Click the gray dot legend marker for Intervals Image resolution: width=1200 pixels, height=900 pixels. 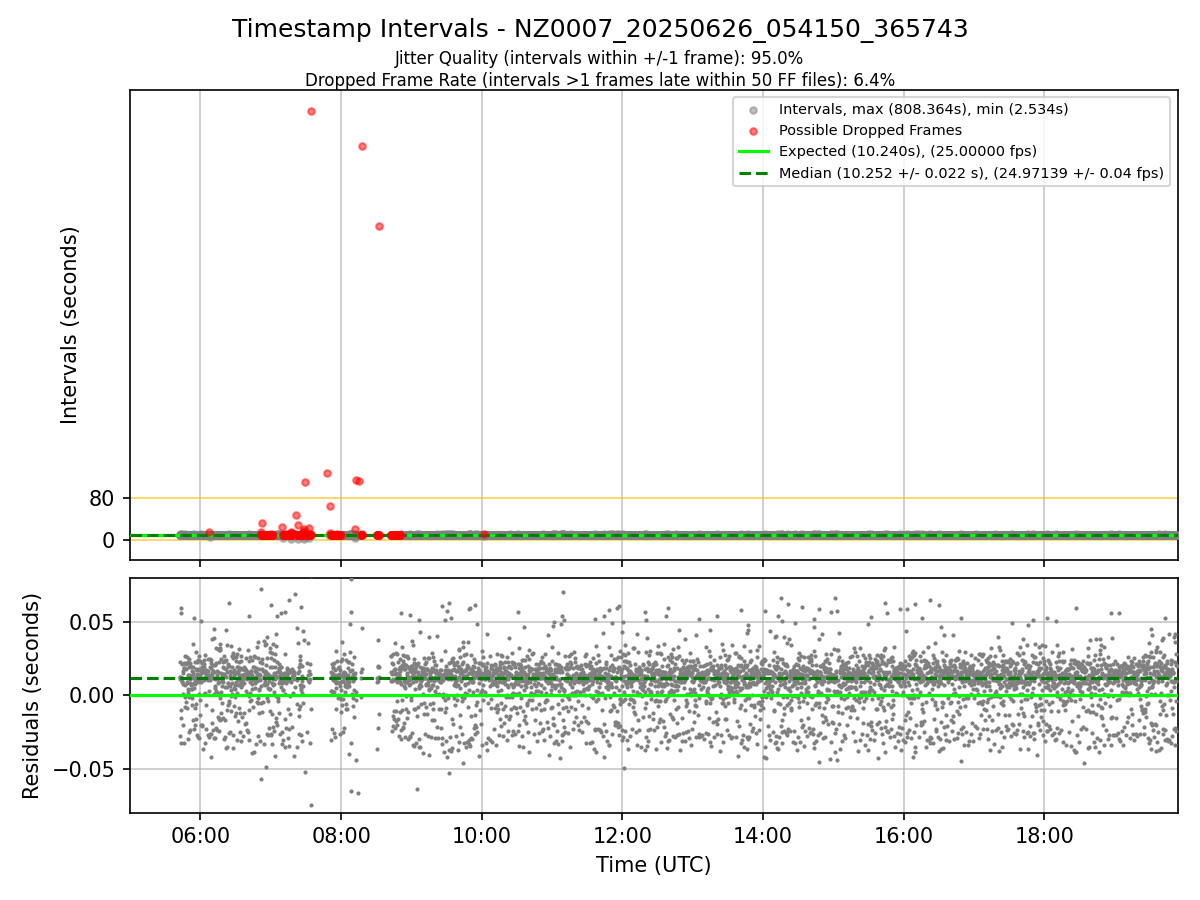coord(755,109)
